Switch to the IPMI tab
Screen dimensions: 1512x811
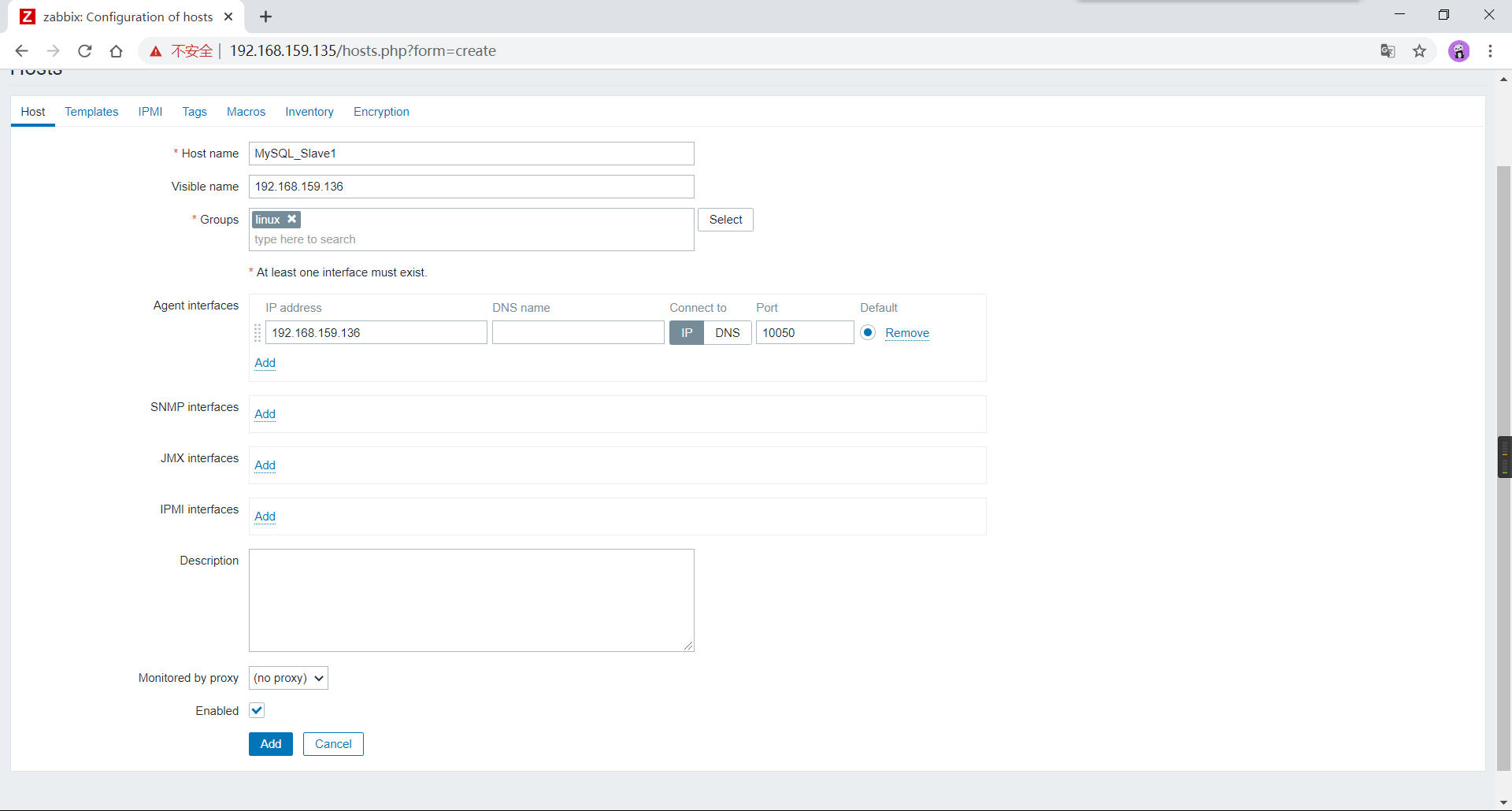tap(150, 112)
